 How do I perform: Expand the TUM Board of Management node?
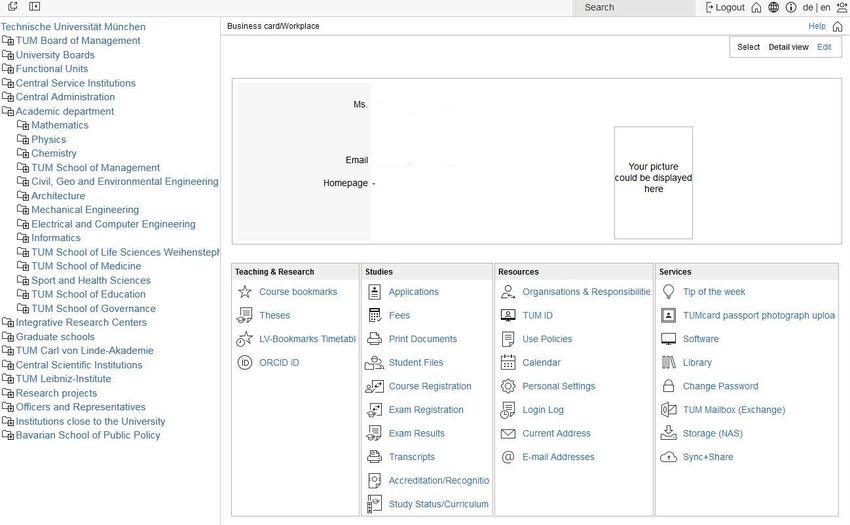tap(8, 41)
